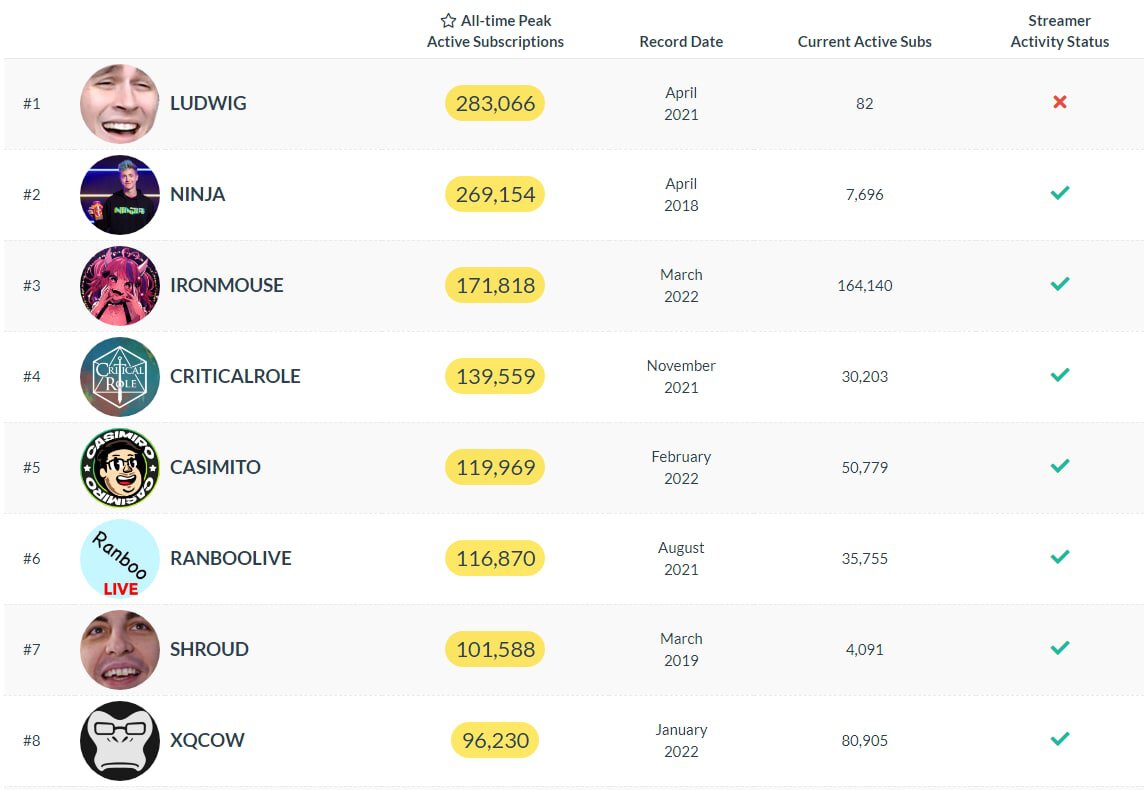Screen dimensions: 1147x790
Task: Sort by Record Date column header
Action: tap(681, 42)
